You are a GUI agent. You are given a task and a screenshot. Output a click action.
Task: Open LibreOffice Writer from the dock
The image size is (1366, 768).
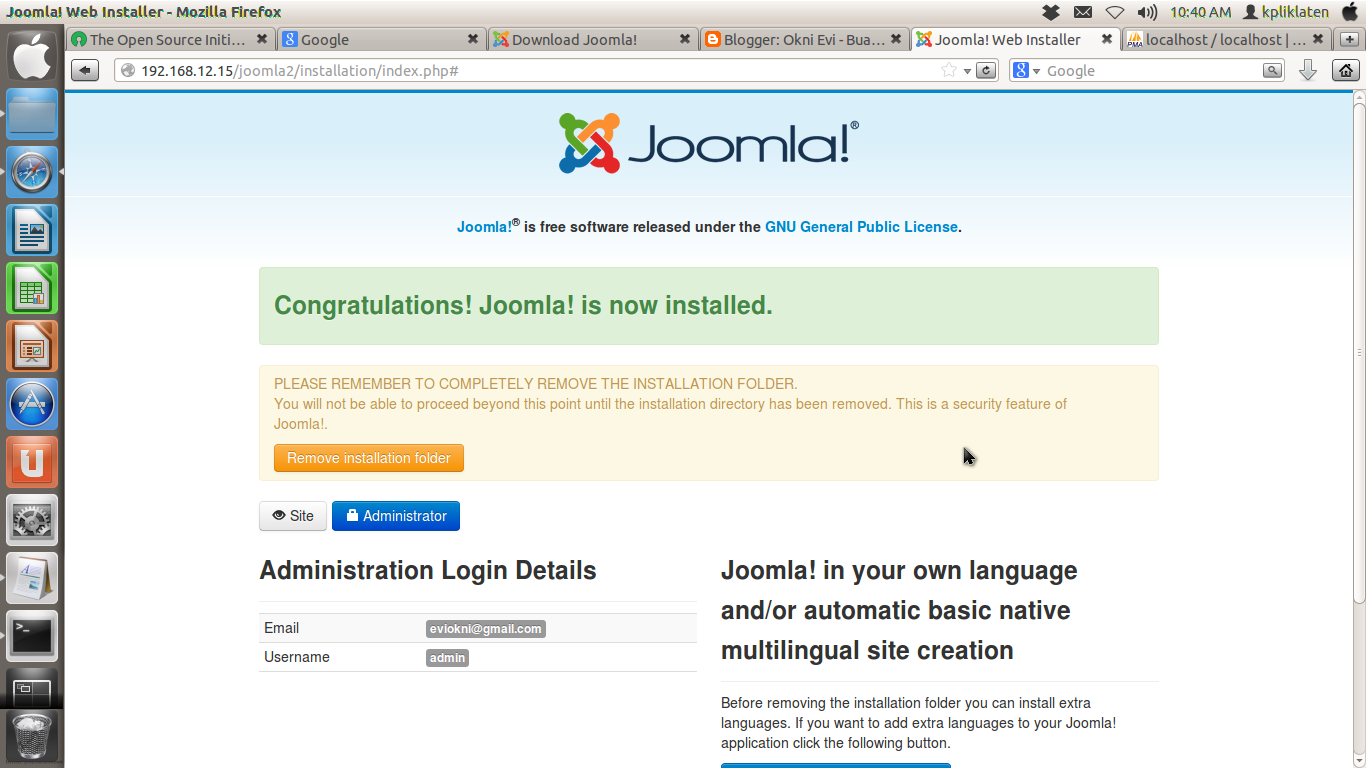[x=33, y=230]
